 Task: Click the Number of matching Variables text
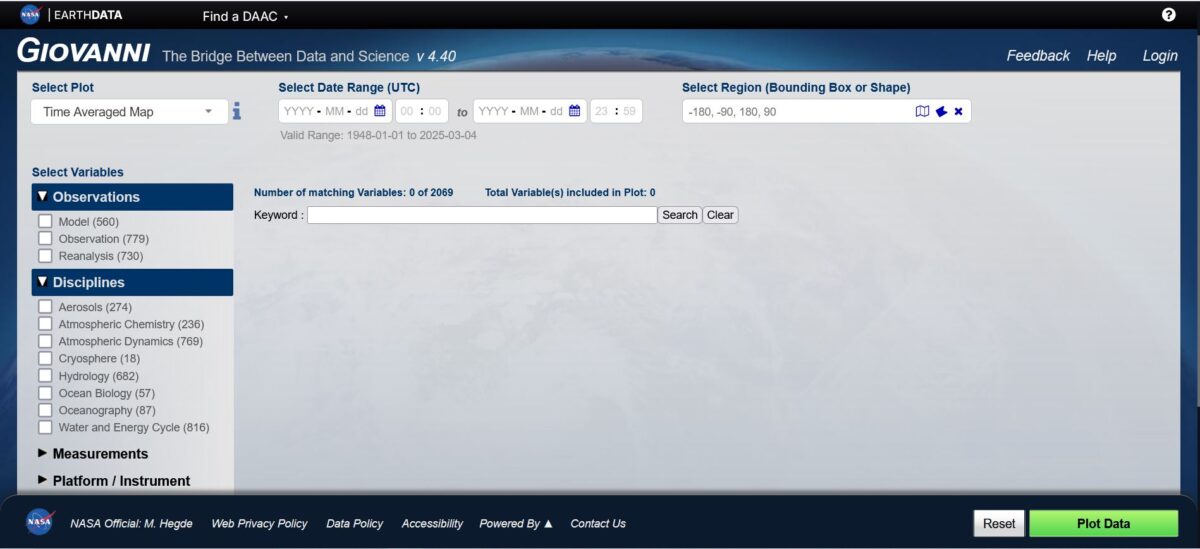[x=353, y=193]
